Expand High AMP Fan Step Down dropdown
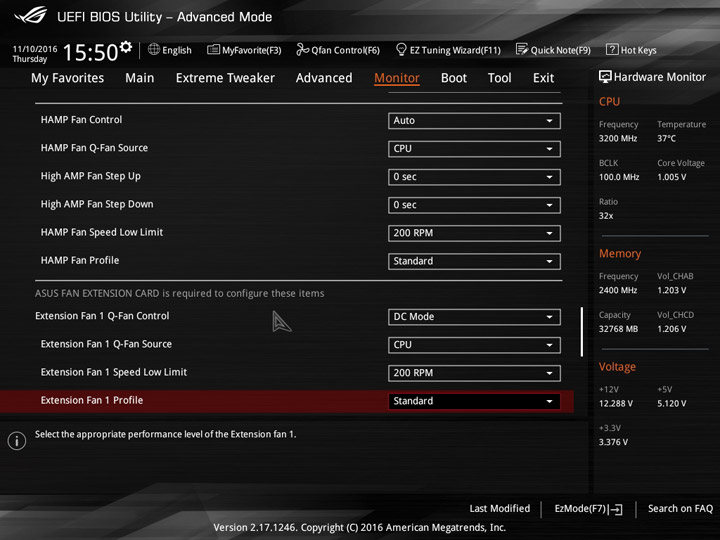The image size is (720, 540). 474,205
